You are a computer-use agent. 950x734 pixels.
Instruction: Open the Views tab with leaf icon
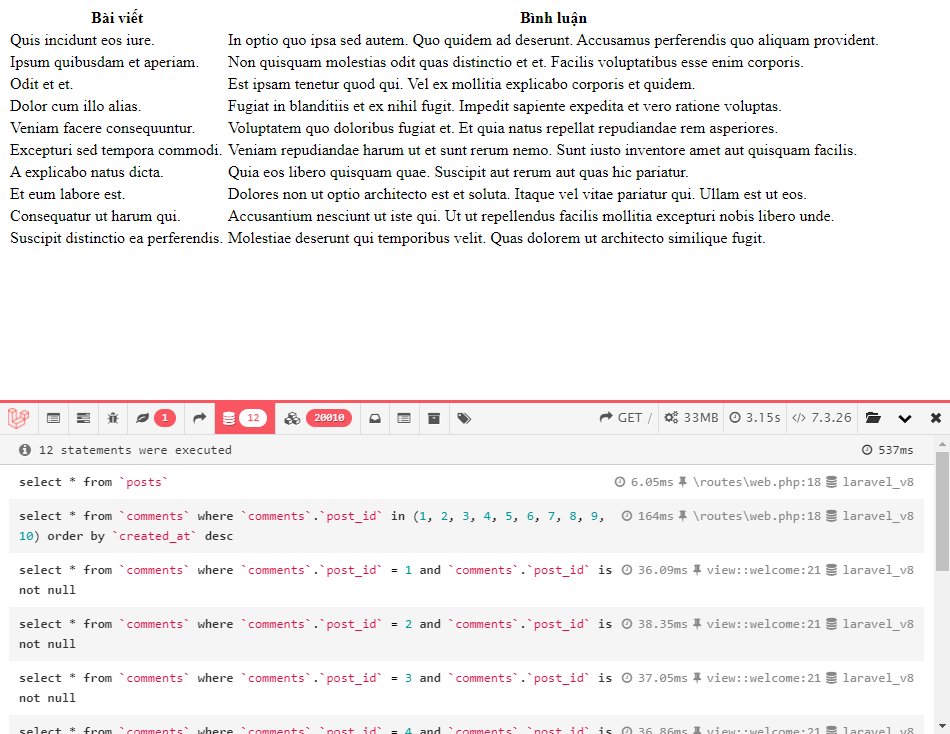point(156,418)
